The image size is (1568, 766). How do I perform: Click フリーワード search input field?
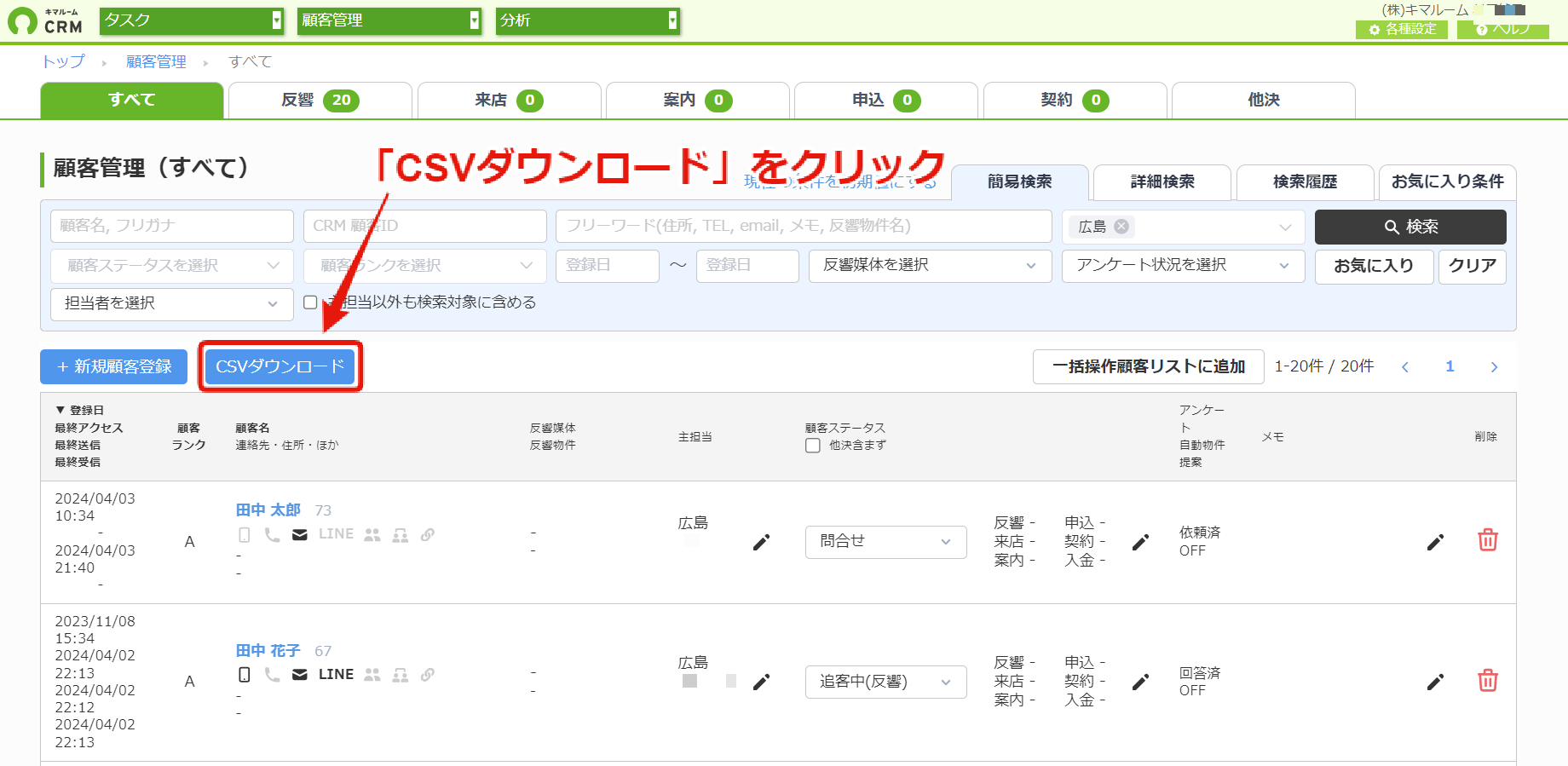[x=804, y=227]
